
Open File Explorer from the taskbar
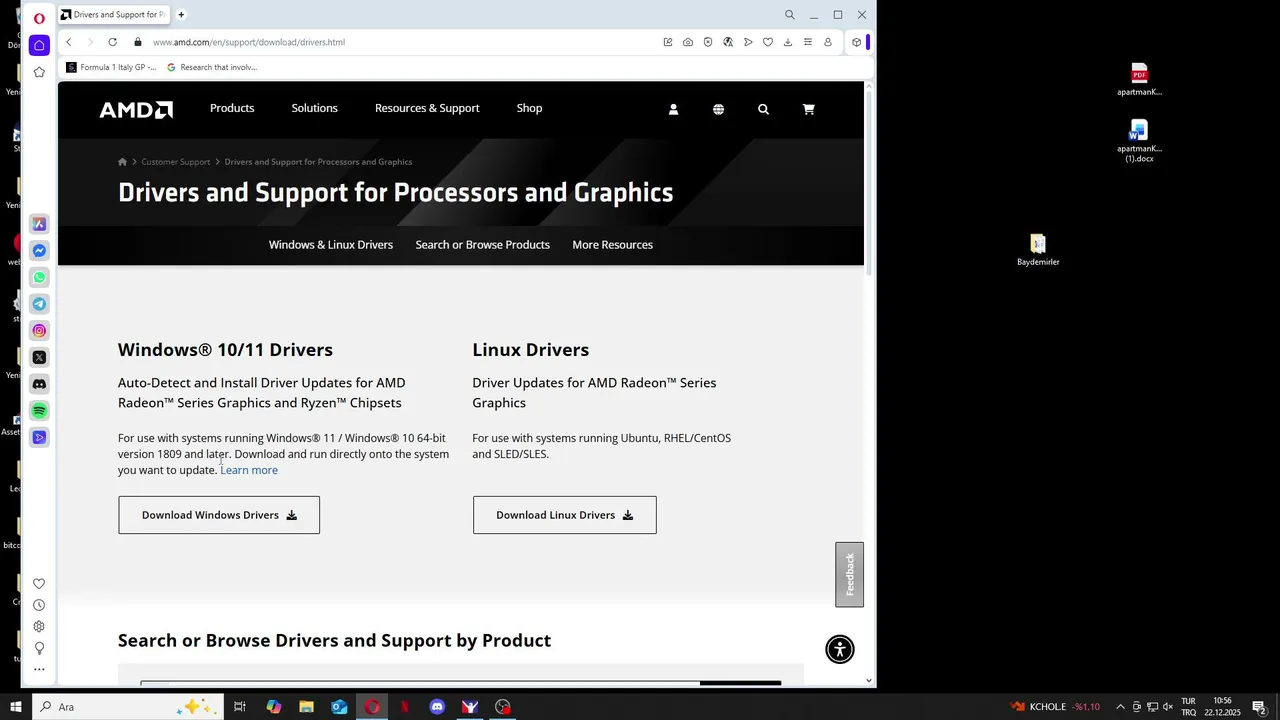(306, 707)
